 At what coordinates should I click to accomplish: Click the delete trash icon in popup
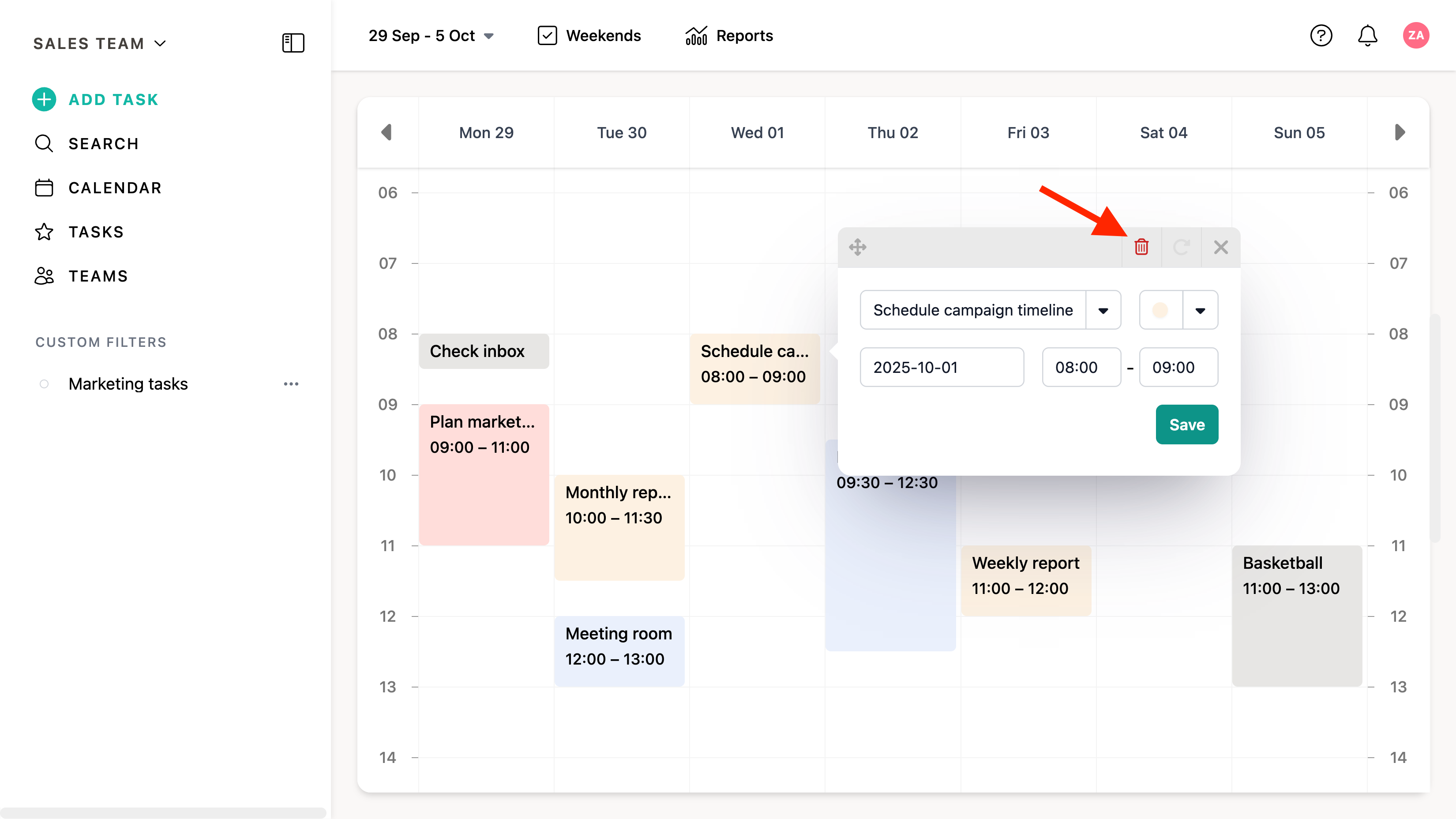click(1141, 247)
